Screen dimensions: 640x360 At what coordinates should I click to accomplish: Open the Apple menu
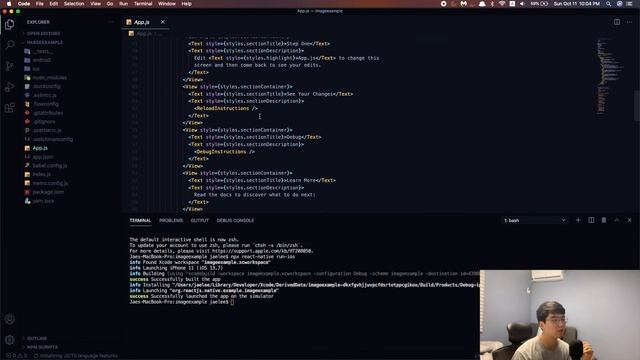click(9, 4)
